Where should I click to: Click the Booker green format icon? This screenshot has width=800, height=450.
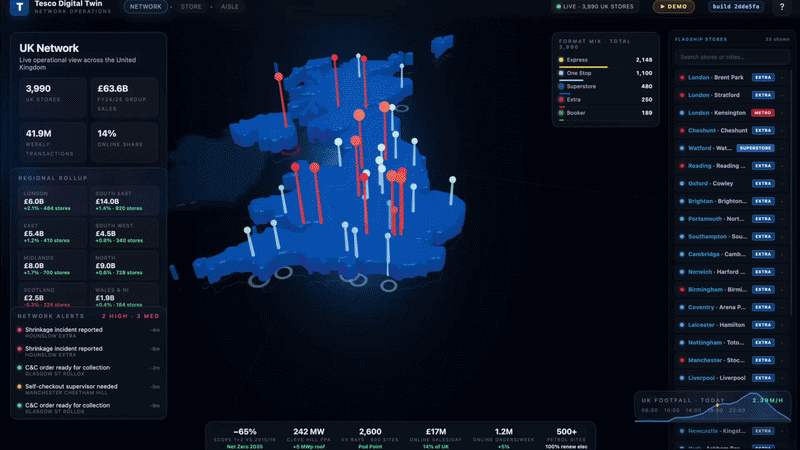[561, 113]
